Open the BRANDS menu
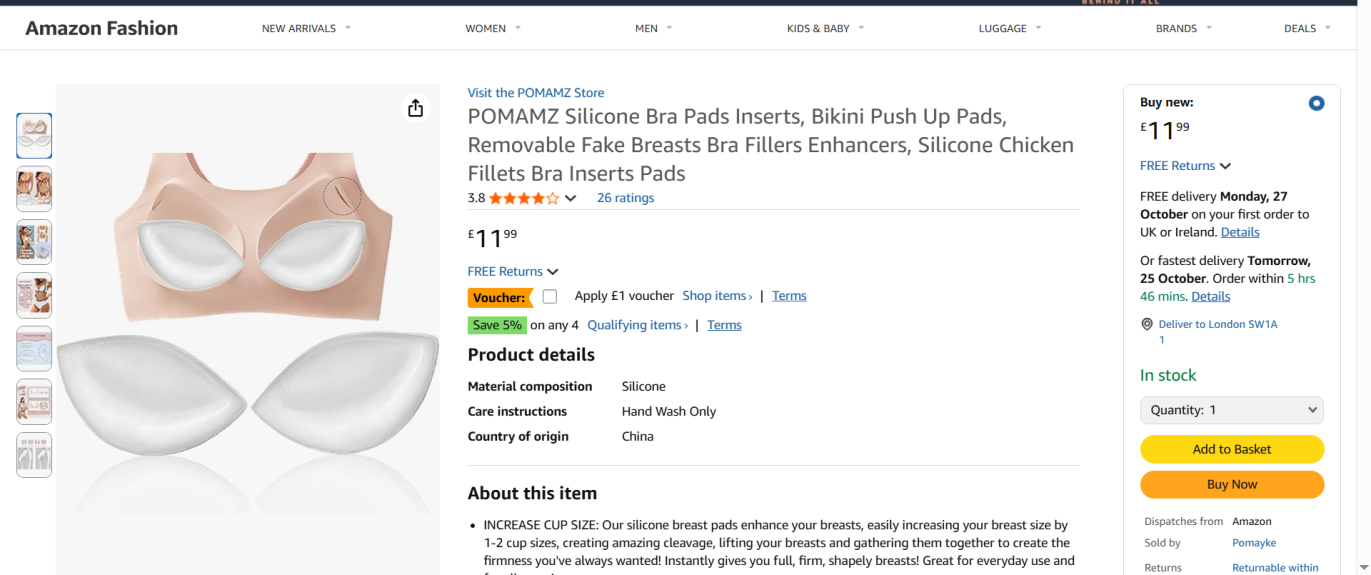Image resolution: width=1371 pixels, height=575 pixels. coord(1183,28)
